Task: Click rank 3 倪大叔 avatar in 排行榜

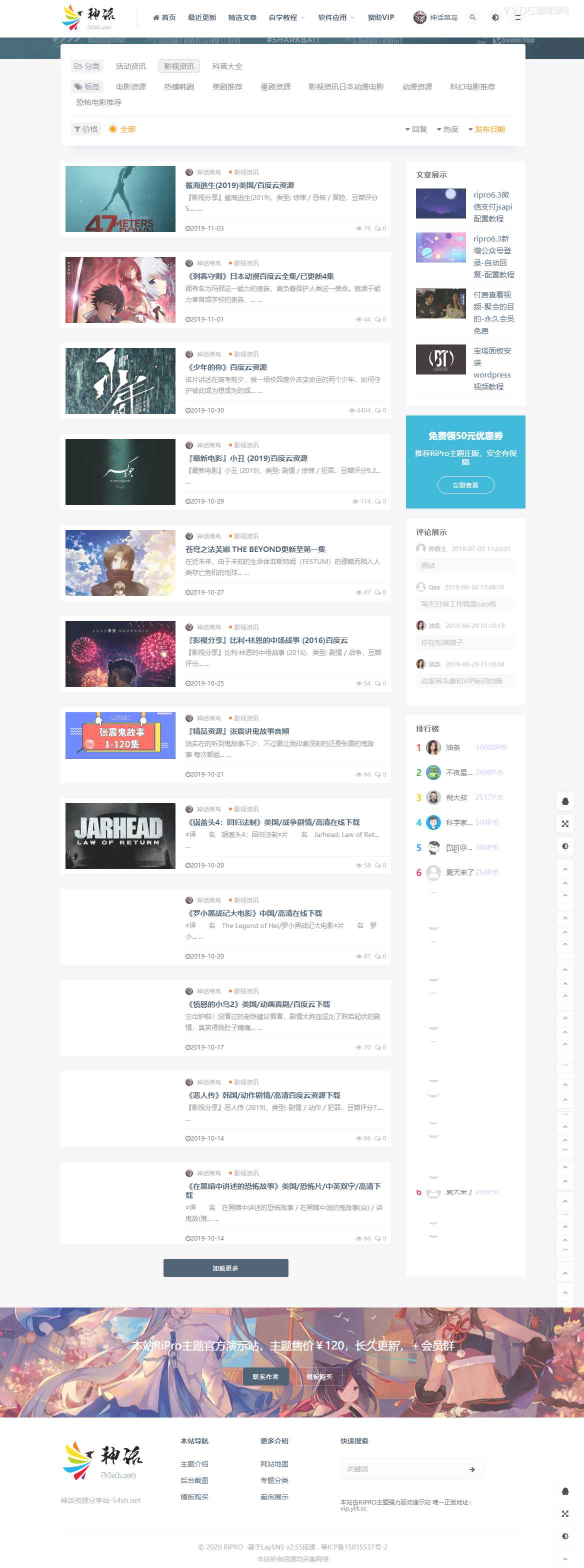Action: click(433, 797)
